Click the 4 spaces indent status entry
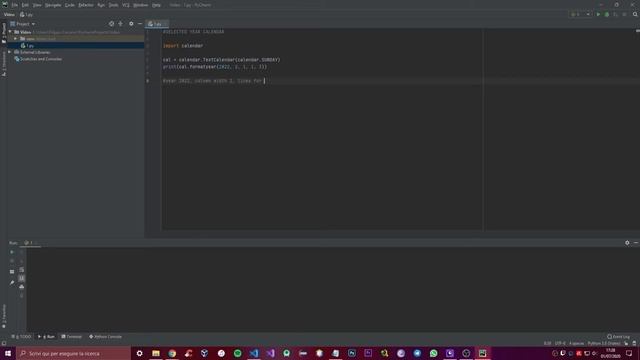The image size is (640, 360). (x=576, y=344)
